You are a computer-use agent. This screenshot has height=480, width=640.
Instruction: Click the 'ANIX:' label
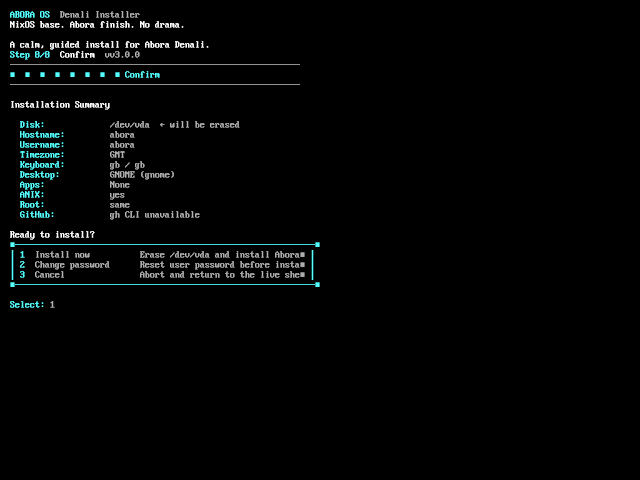pyautogui.click(x=32, y=195)
